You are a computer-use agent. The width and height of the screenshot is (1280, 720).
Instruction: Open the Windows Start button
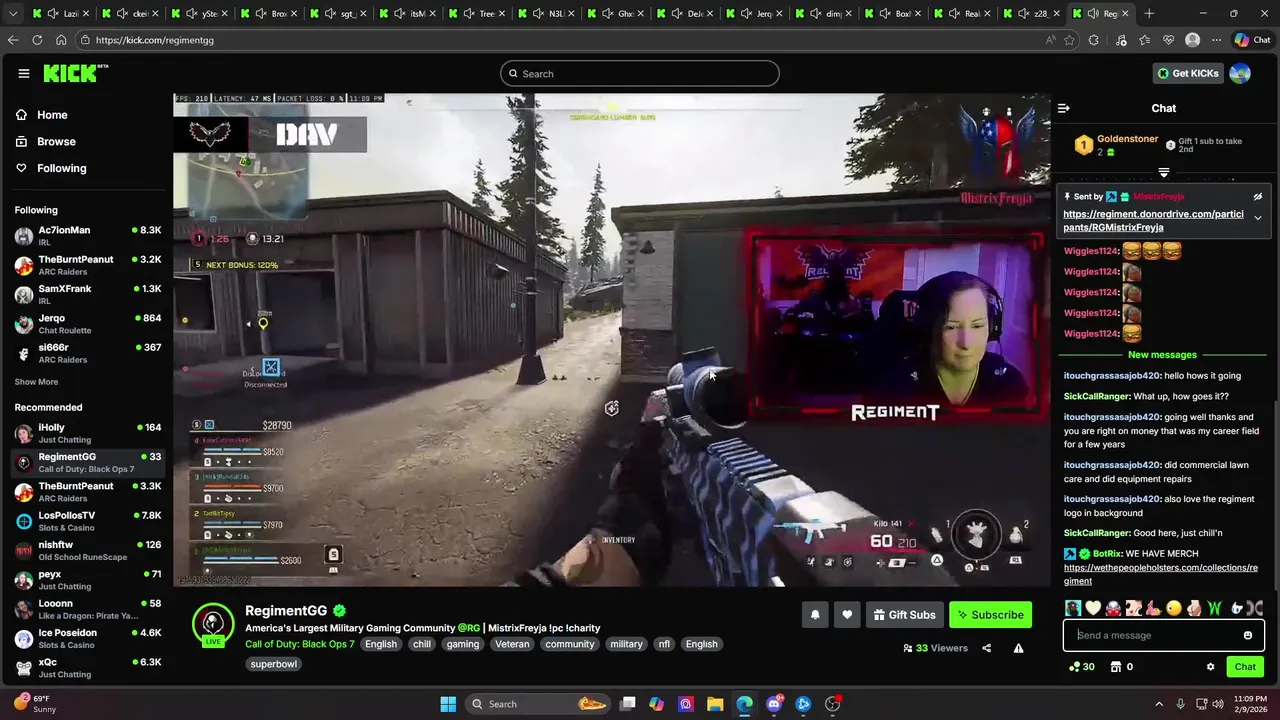click(x=448, y=704)
